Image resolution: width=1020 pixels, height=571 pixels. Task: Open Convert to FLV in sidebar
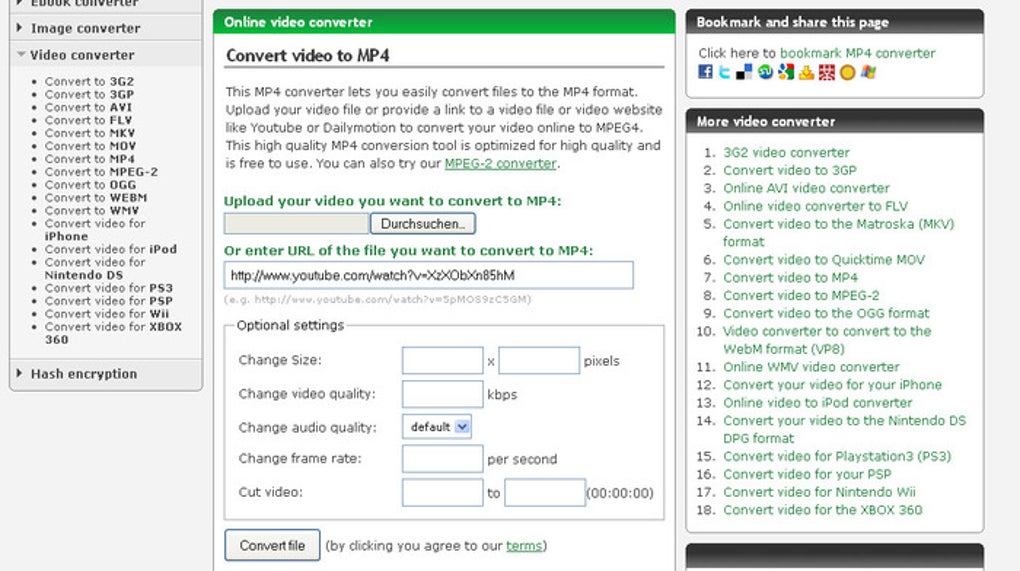pos(88,120)
